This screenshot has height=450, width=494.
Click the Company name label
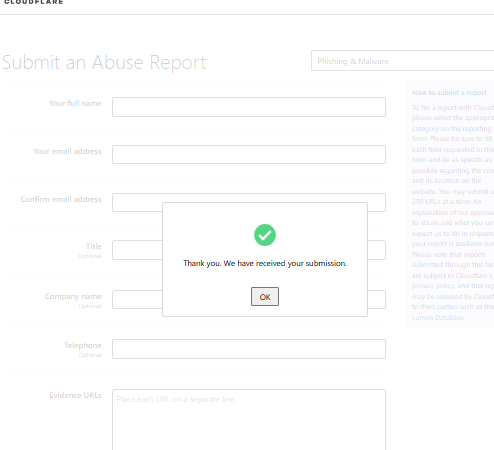pyautogui.click(x=73, y=296)
